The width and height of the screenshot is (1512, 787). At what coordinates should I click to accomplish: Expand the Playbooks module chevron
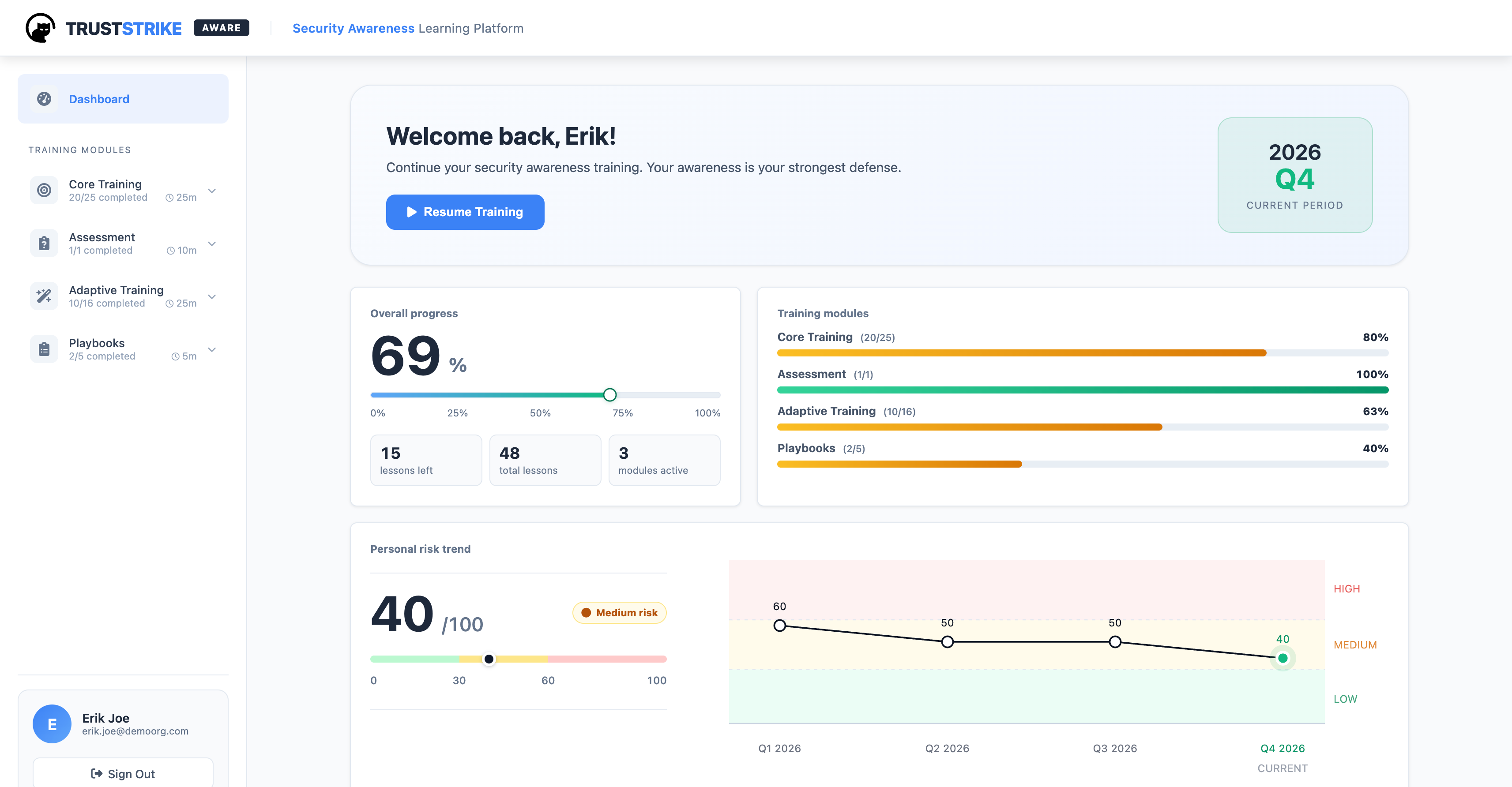212,349
